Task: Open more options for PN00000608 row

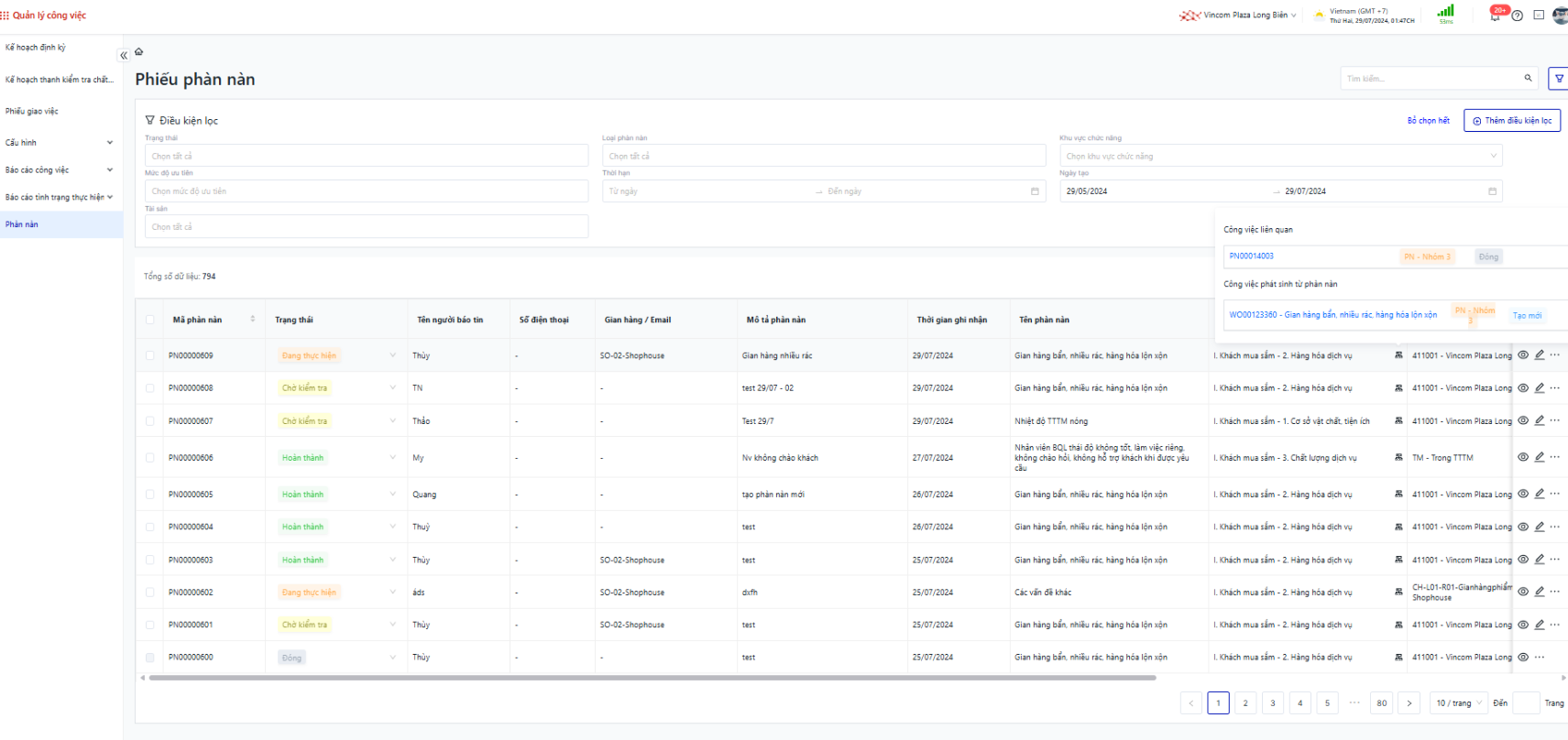Action: tap(1555, 388)
